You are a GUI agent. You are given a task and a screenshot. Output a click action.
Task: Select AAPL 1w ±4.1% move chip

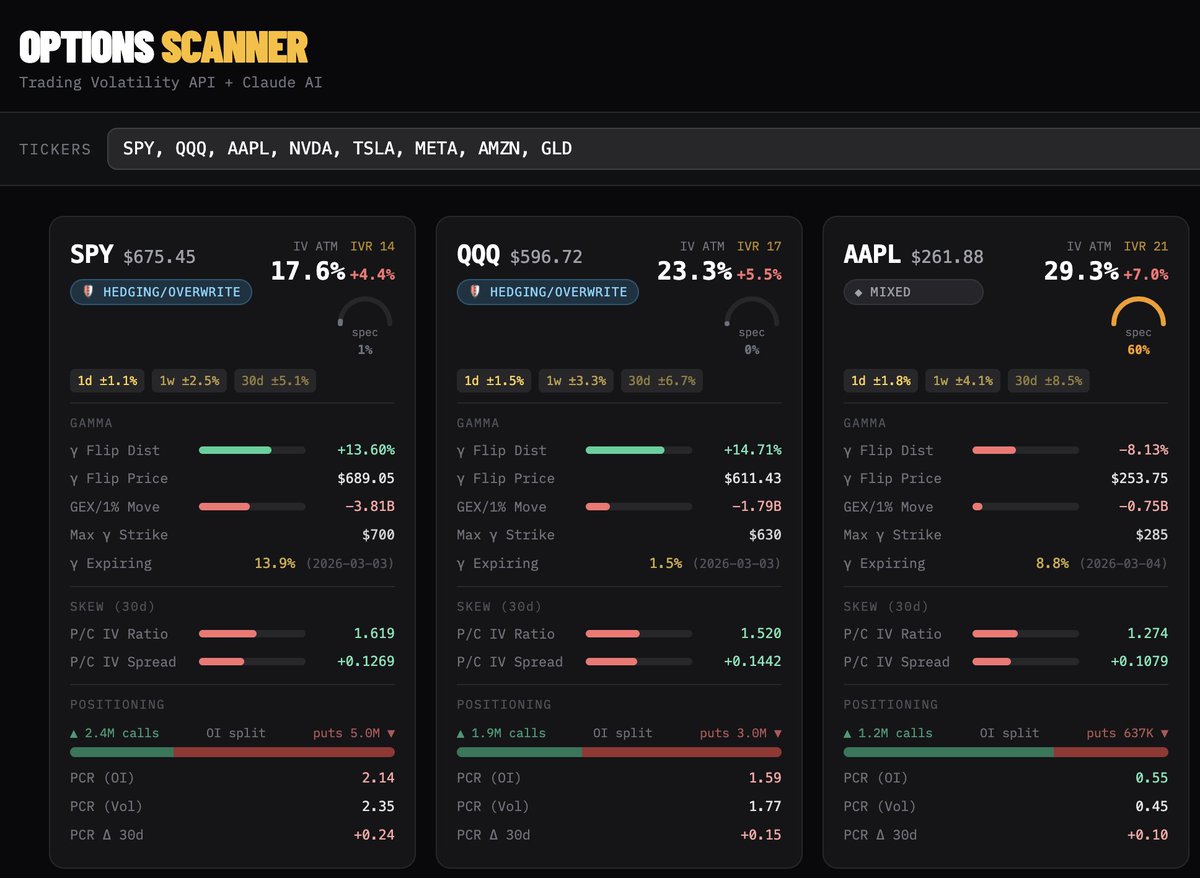click(x=963, y=381)
